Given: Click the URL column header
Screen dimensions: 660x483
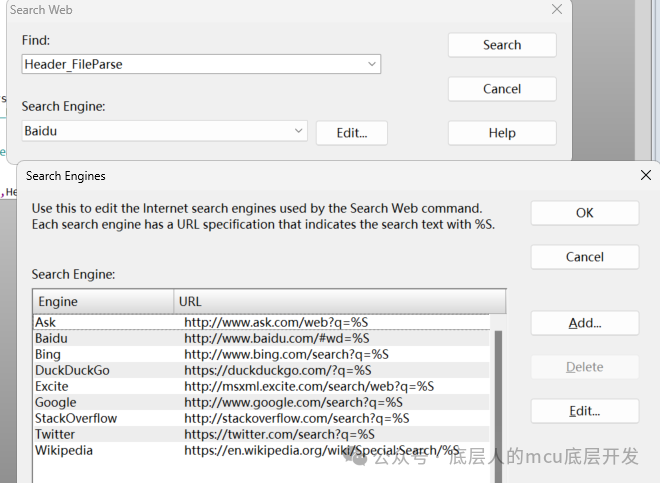Looking at the screenshot, I should coord(339,301).
